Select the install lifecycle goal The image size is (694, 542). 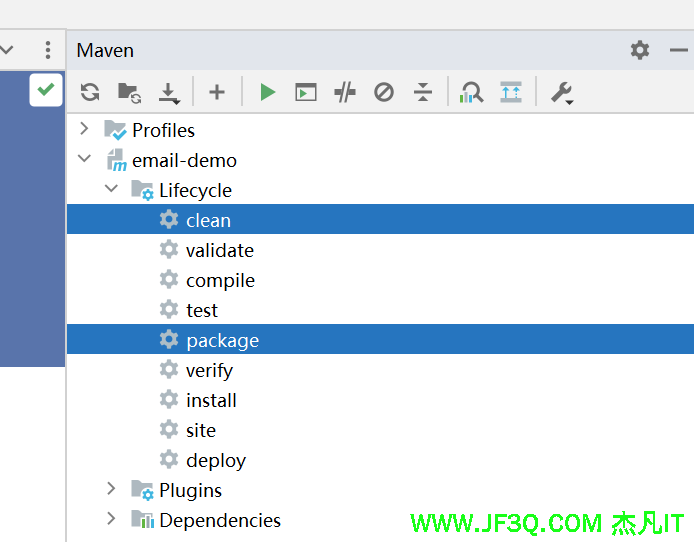pos(211,400)
